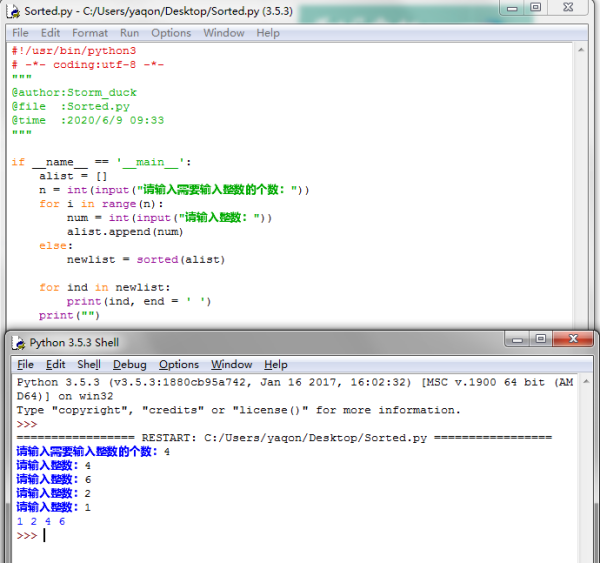Viewport: 600px width, 563px height.
Task: Minimize the Python Shell window
Action: [516, 340]
